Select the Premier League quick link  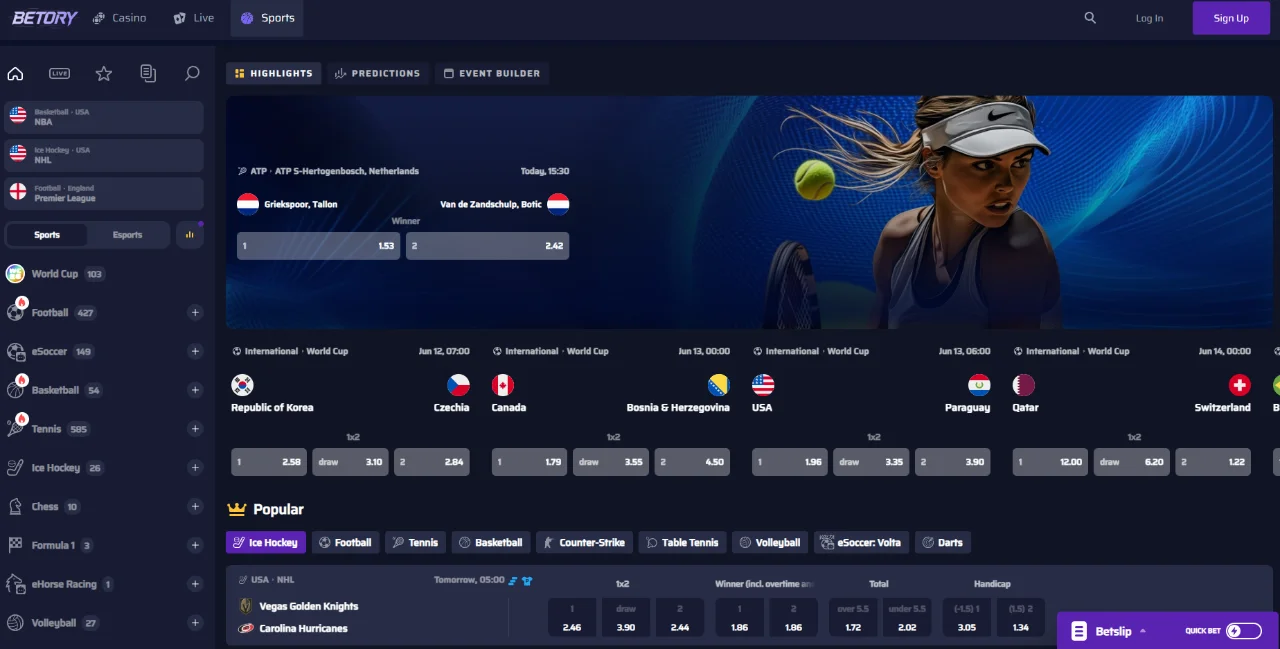pyautogui.click(x=104, y=194)
